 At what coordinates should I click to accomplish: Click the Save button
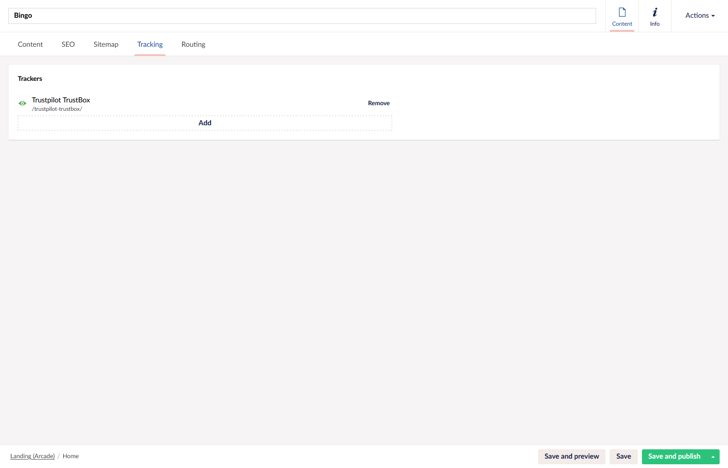(624, 457)
